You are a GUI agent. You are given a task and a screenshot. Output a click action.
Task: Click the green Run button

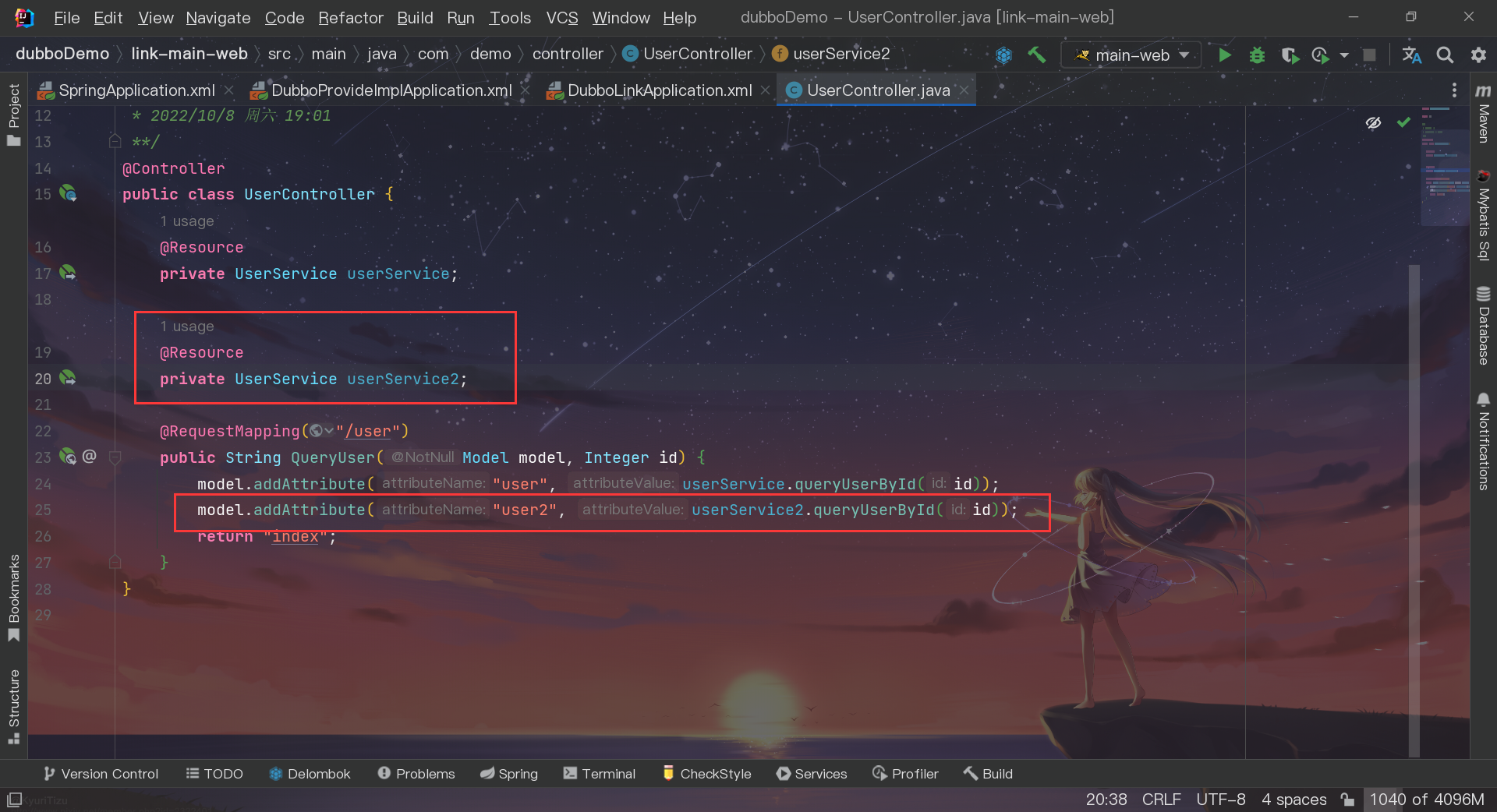point(1225,55)
